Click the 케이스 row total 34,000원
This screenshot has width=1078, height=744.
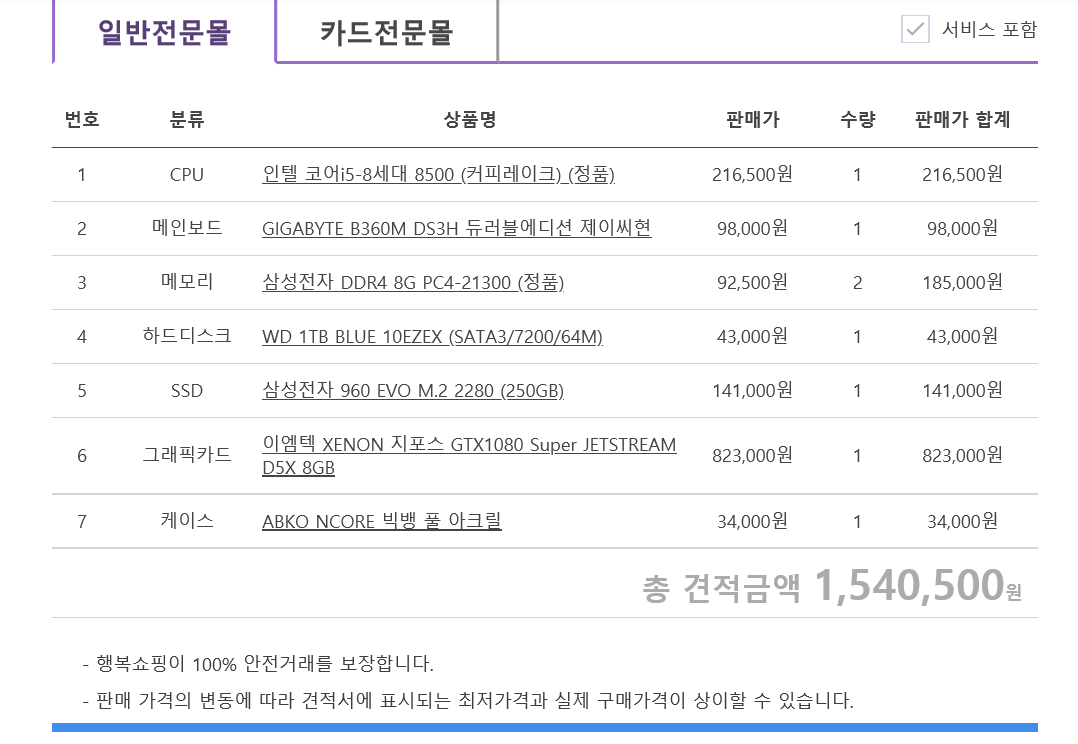click(962, 521)
